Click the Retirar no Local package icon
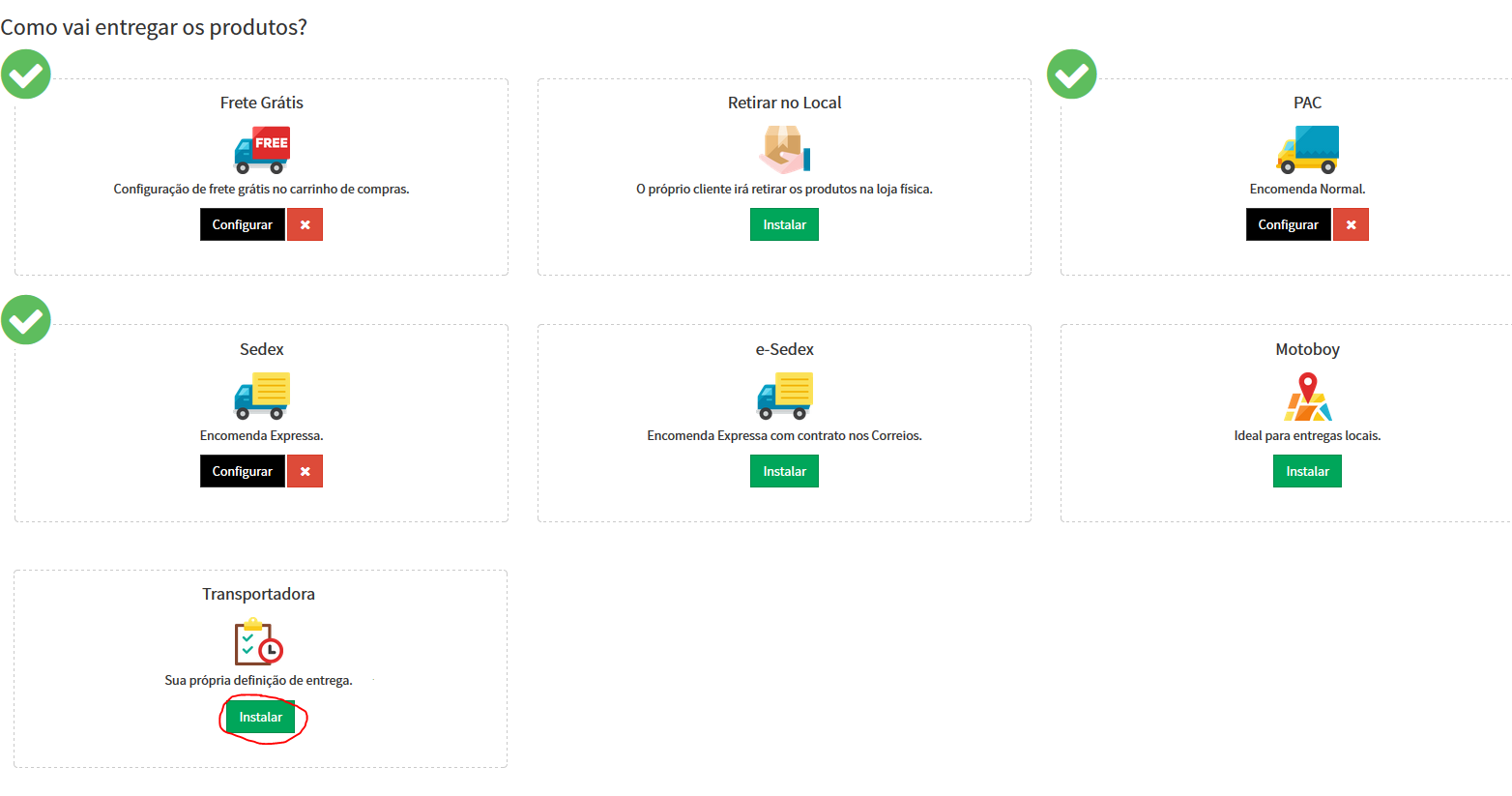The image size is (1512, 796). 785,150
